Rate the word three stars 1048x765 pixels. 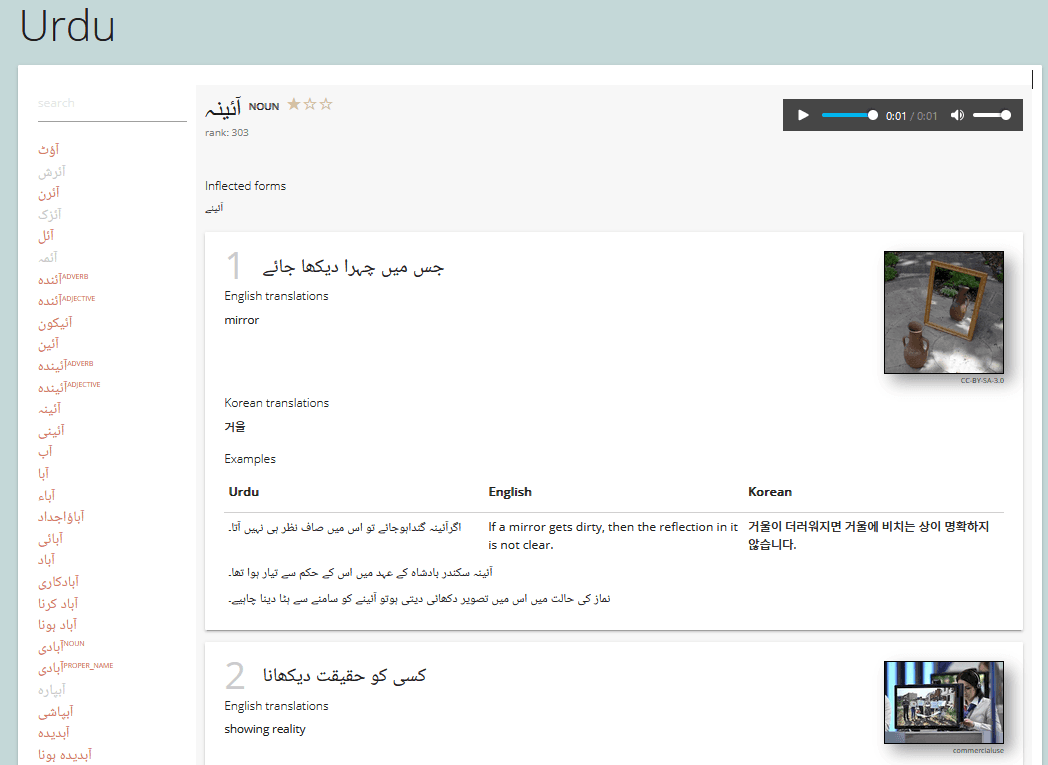point(325,103)
